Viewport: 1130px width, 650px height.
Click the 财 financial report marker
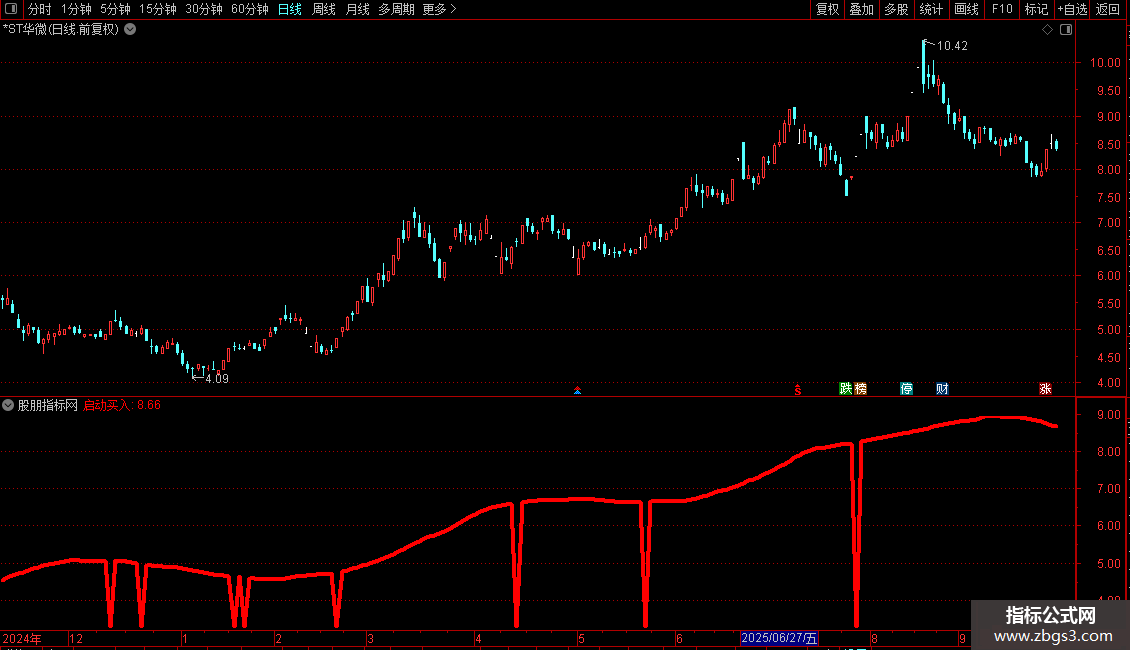coord(942,389)
